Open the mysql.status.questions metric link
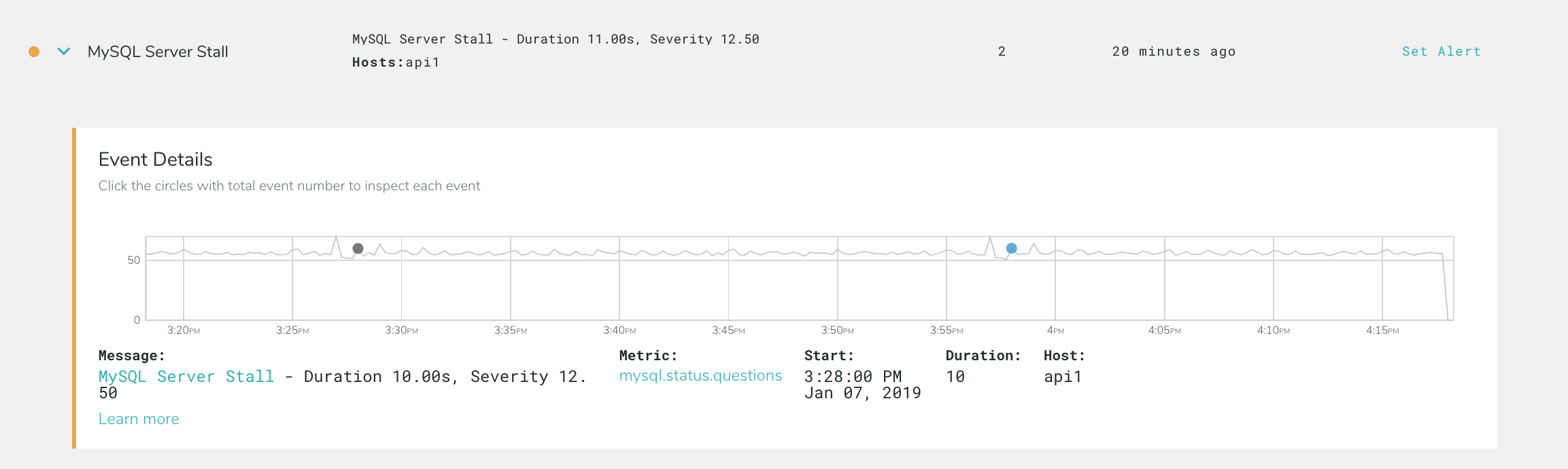This screenshot has height=469, width=1568. point(700,376)
